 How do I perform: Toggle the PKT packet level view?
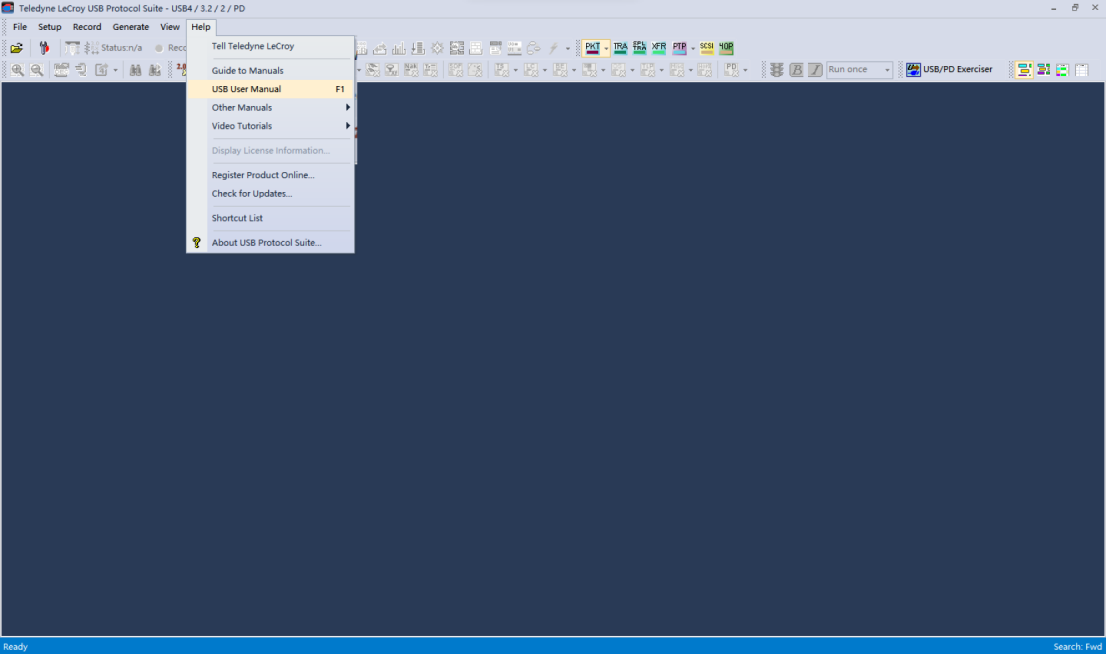(592, 48)
